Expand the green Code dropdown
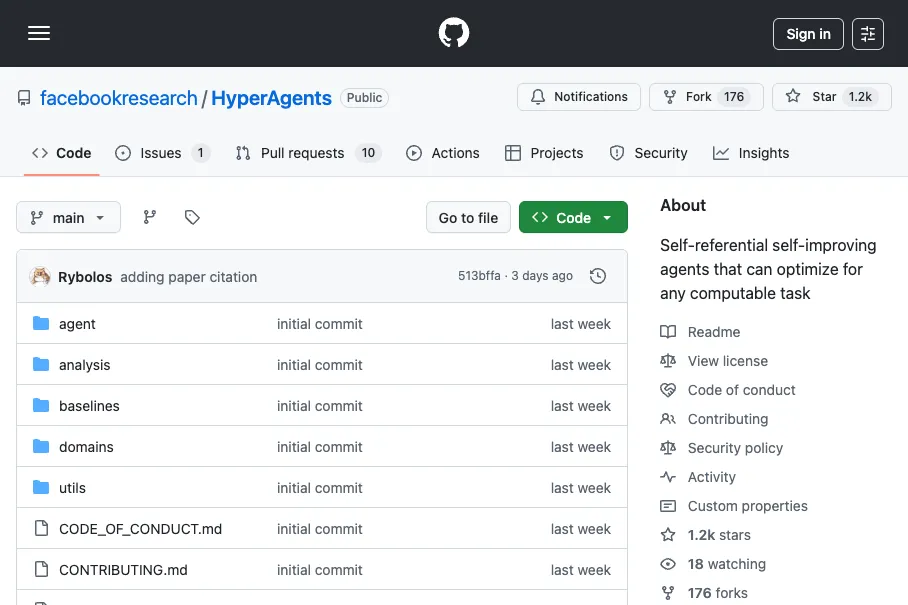The width and height of the screenshot is (908, 605). coord(573,217)
